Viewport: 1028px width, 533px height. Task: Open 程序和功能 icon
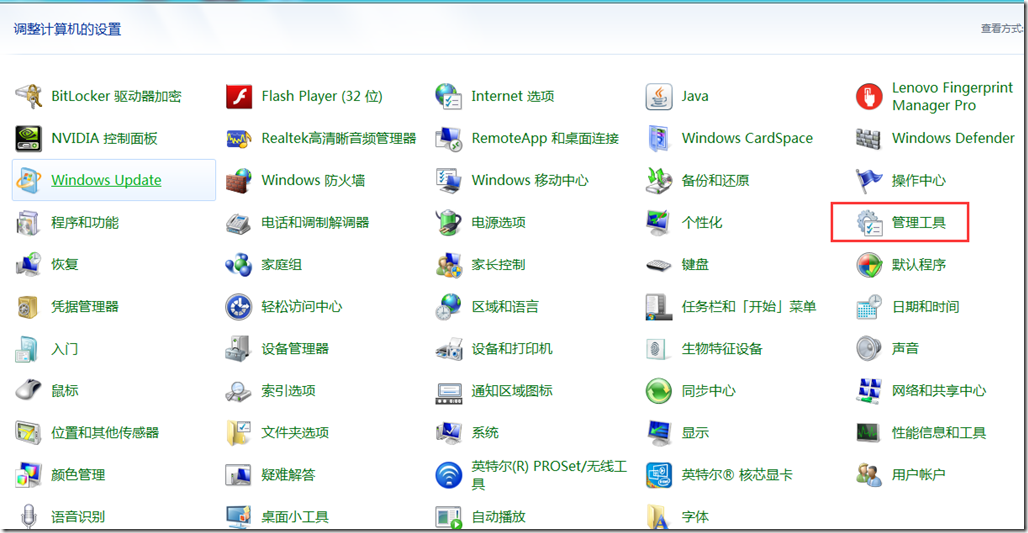[x=28, y=223]
